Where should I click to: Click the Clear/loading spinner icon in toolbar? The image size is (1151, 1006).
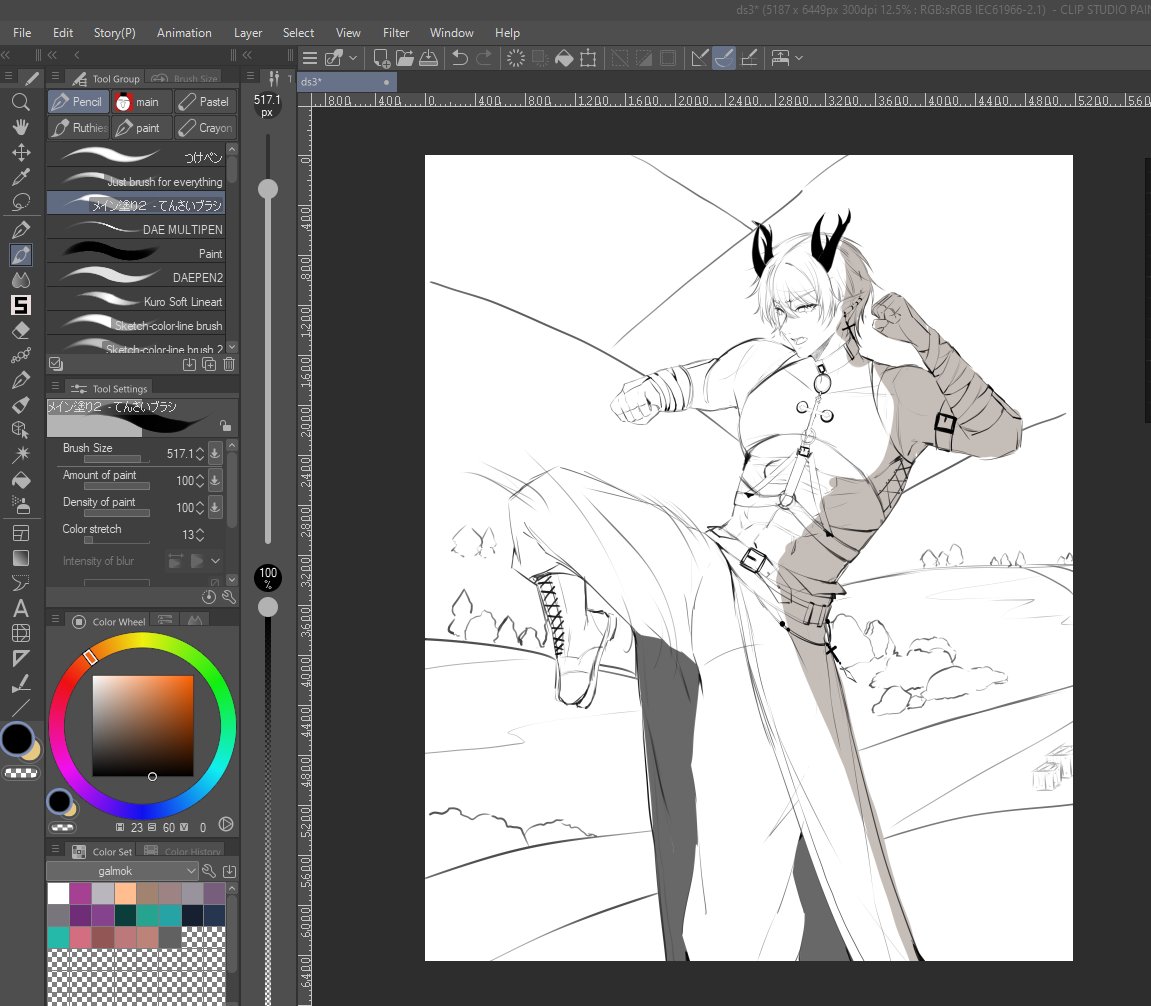(x=516, y=58)
